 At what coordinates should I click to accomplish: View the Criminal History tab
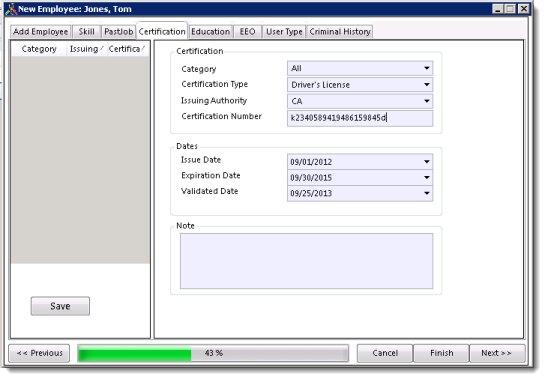pyautogui.click(x=340, y=32)
